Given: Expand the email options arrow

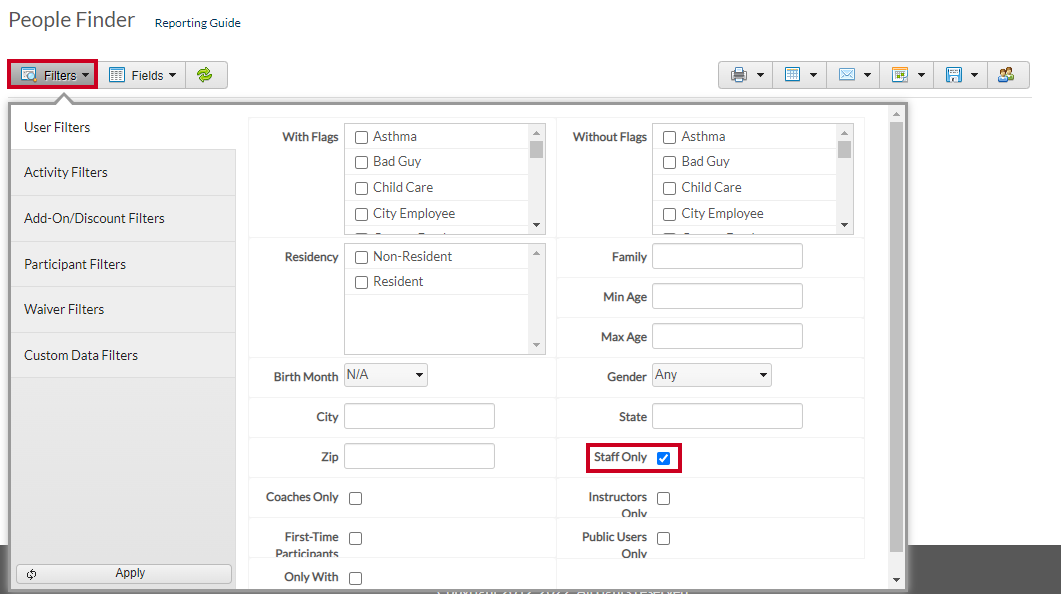Looking at the screenshot, I should (x=867, y=75).
